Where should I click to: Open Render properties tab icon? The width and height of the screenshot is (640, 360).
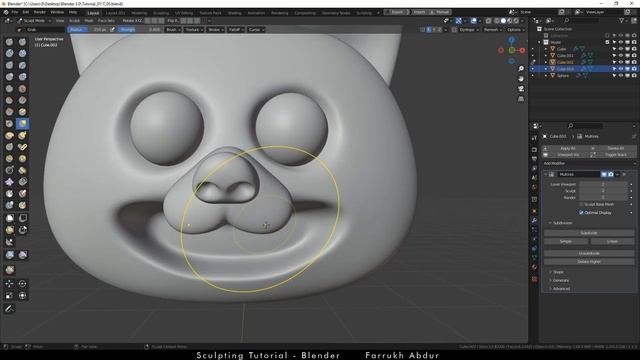(534, 149)
